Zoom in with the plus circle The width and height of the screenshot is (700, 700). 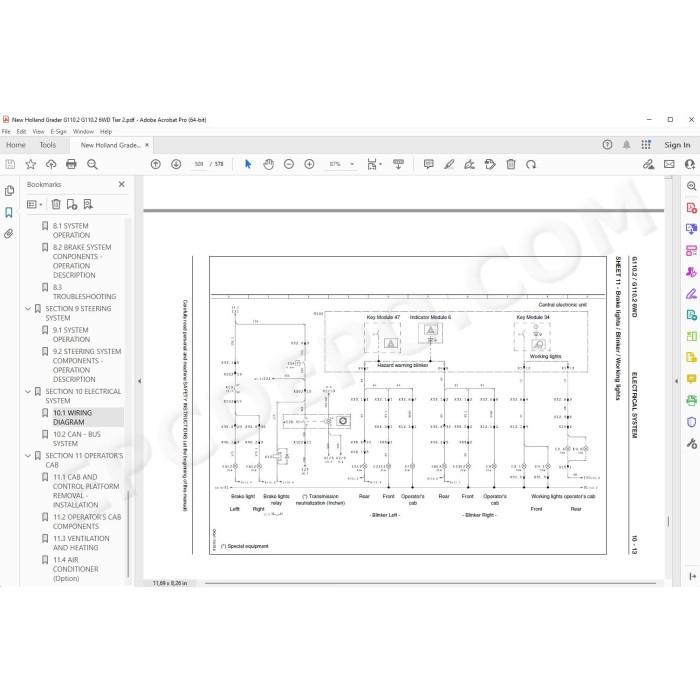tap(309, 164)
